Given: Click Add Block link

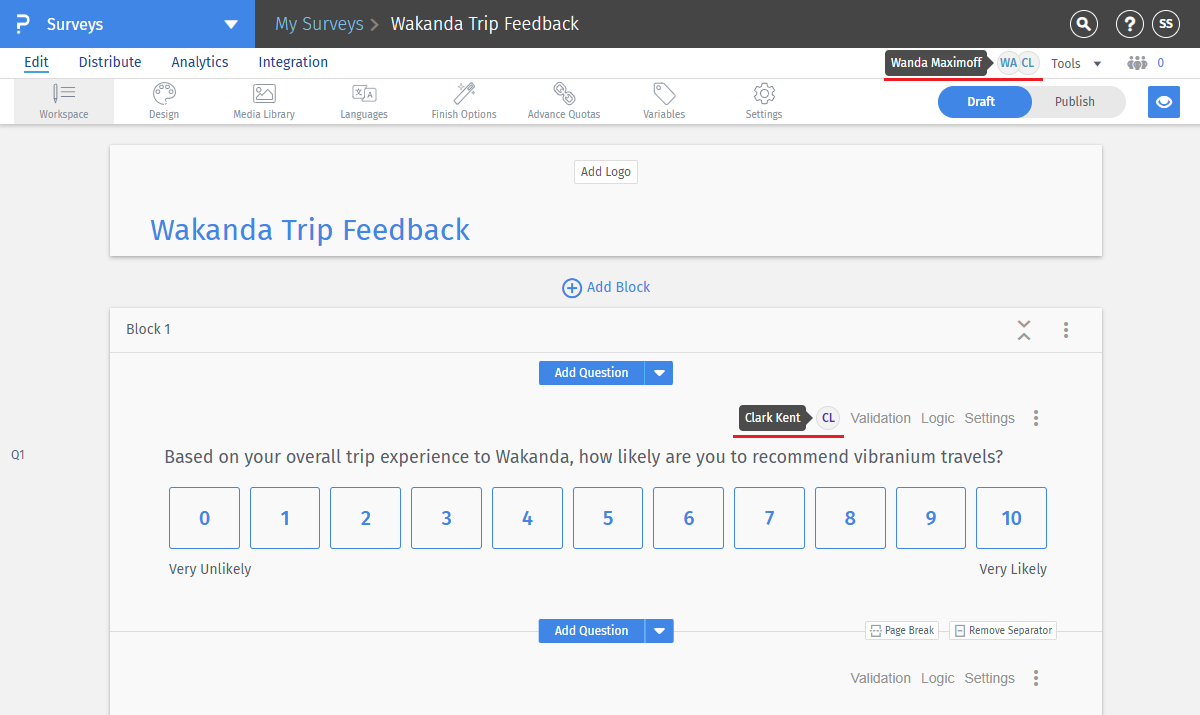Looking at the screenshot, I should (606, 288).
